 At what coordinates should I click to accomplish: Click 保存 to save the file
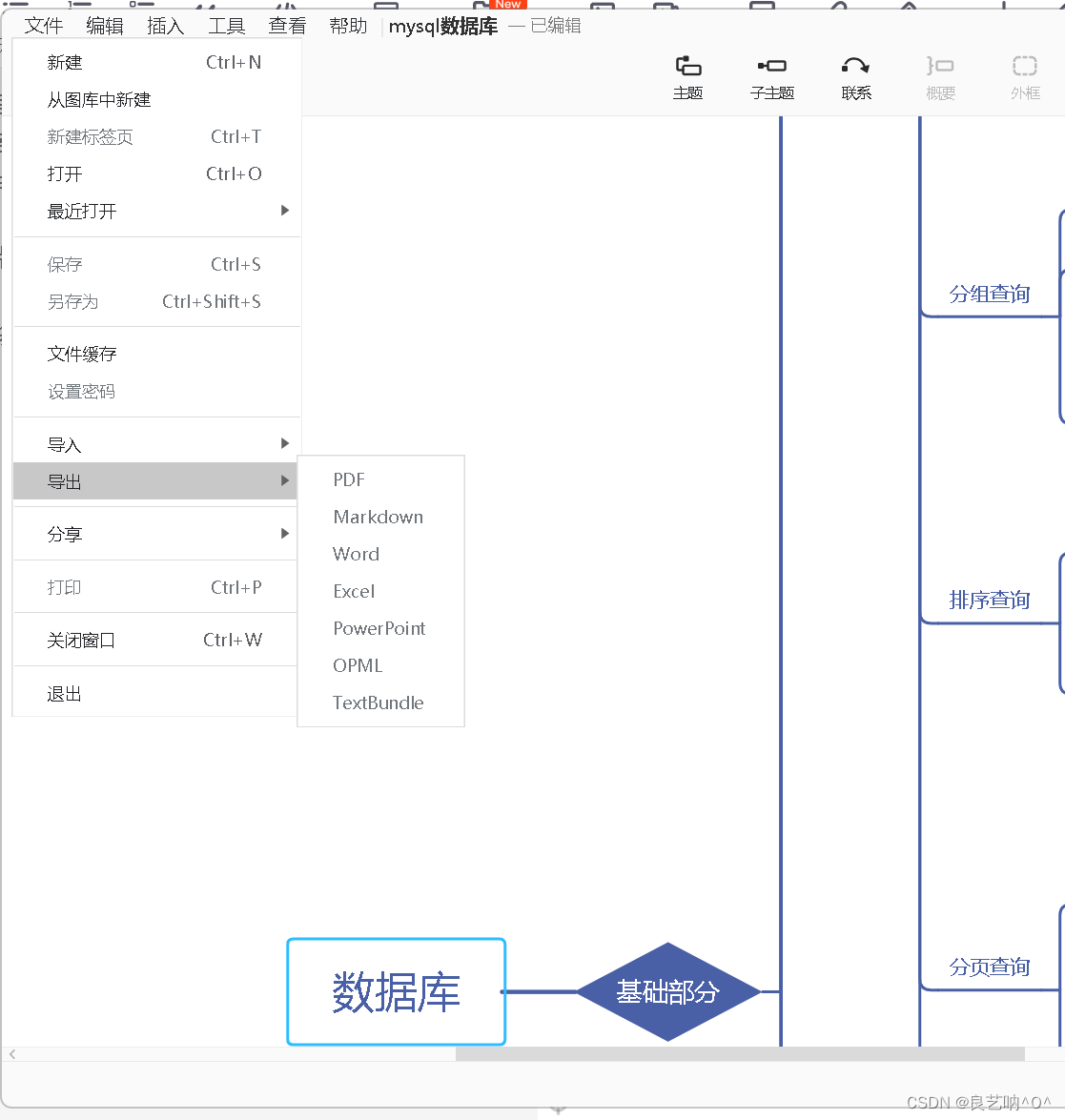pyautogui.click(x=65, y=264)
